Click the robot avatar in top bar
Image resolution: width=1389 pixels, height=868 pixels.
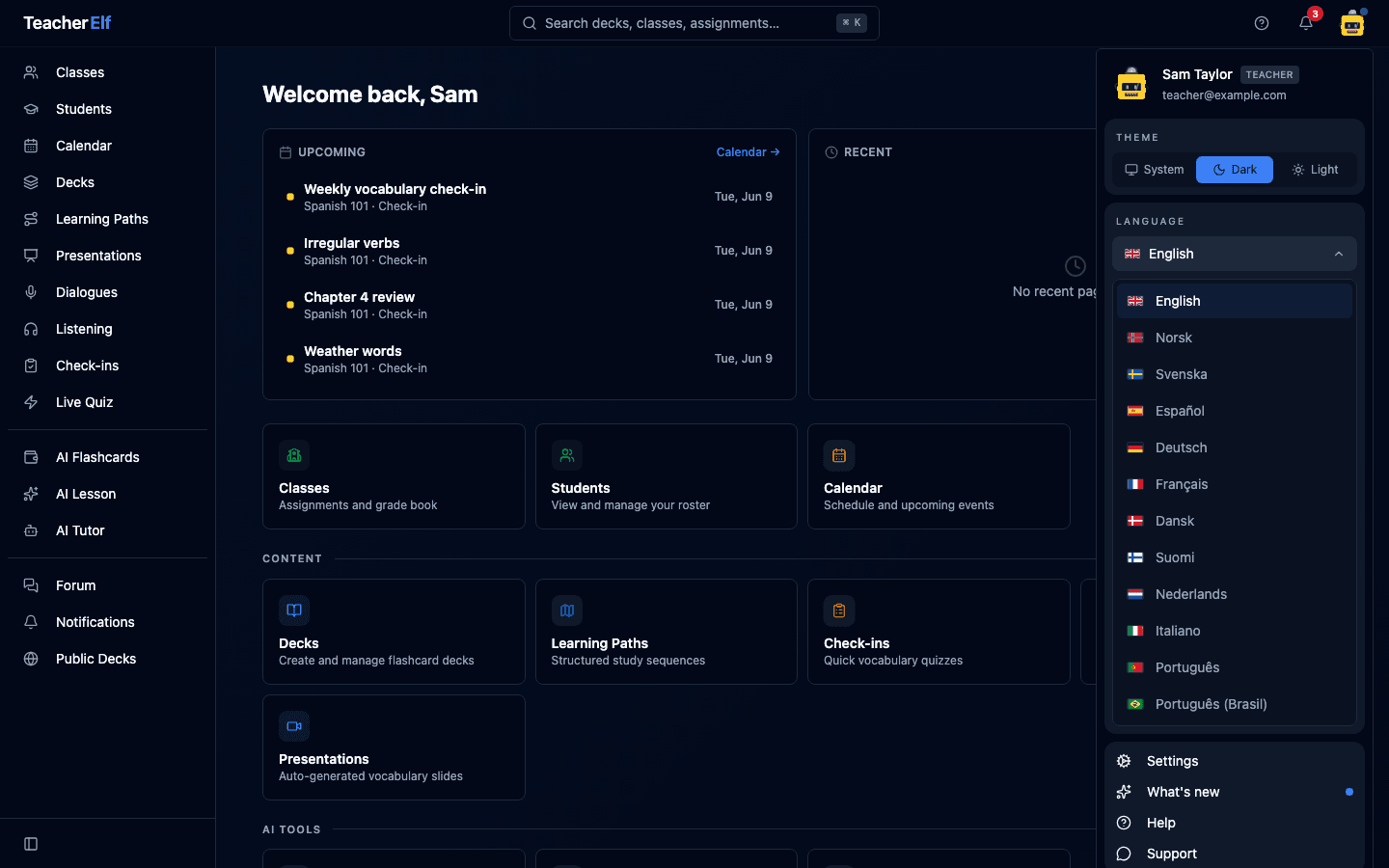(1352, 23)
